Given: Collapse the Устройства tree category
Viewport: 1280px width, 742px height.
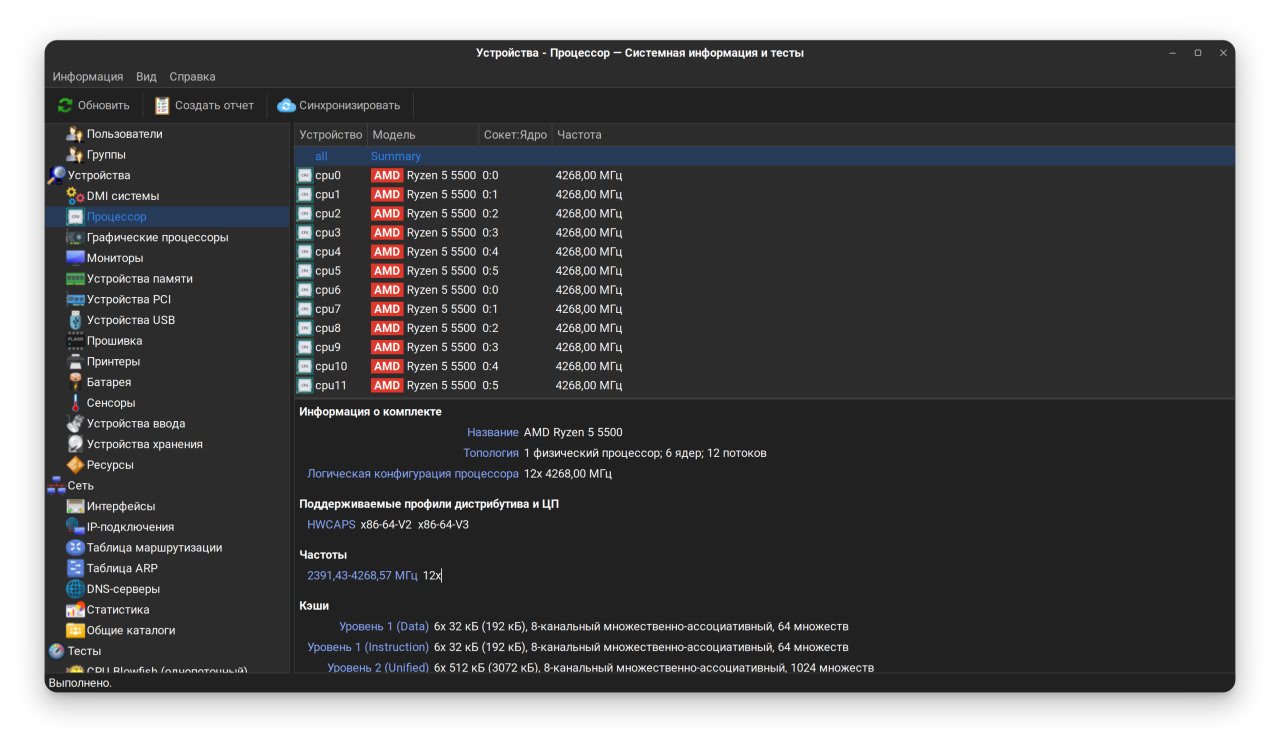Looking at the screenshot, I should 57,175.
